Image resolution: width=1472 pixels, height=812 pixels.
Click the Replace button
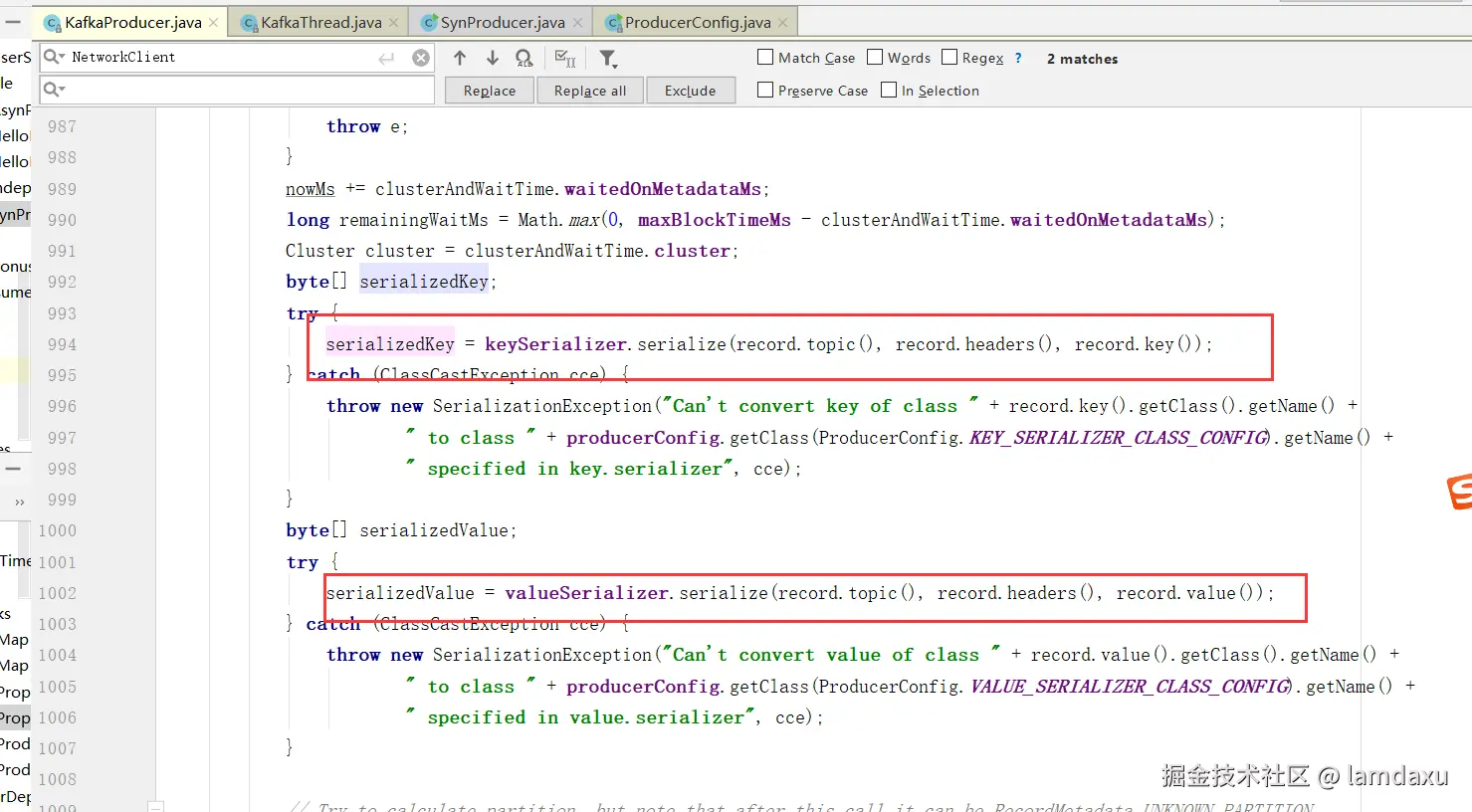(x=490, y=91)
